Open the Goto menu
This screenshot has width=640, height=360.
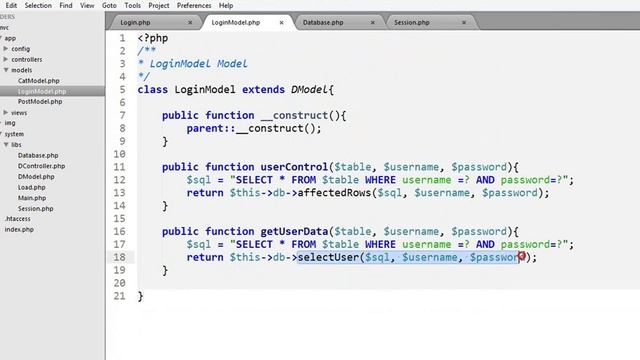tap(109, 5)
